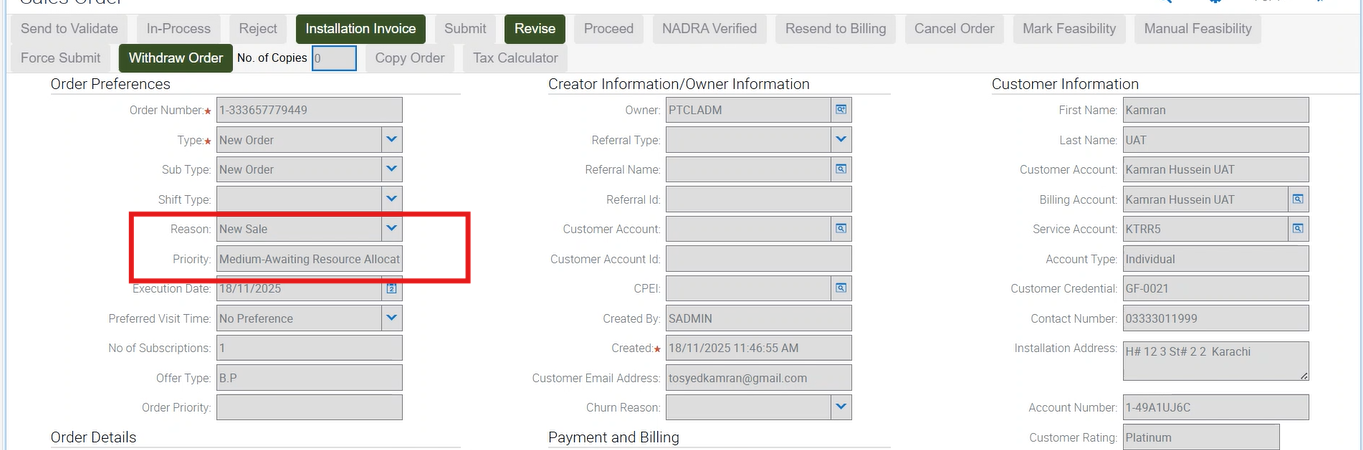Click the CPEI field lookup icon
This screenshot has height=450, width=1363.
pos(841,289)
